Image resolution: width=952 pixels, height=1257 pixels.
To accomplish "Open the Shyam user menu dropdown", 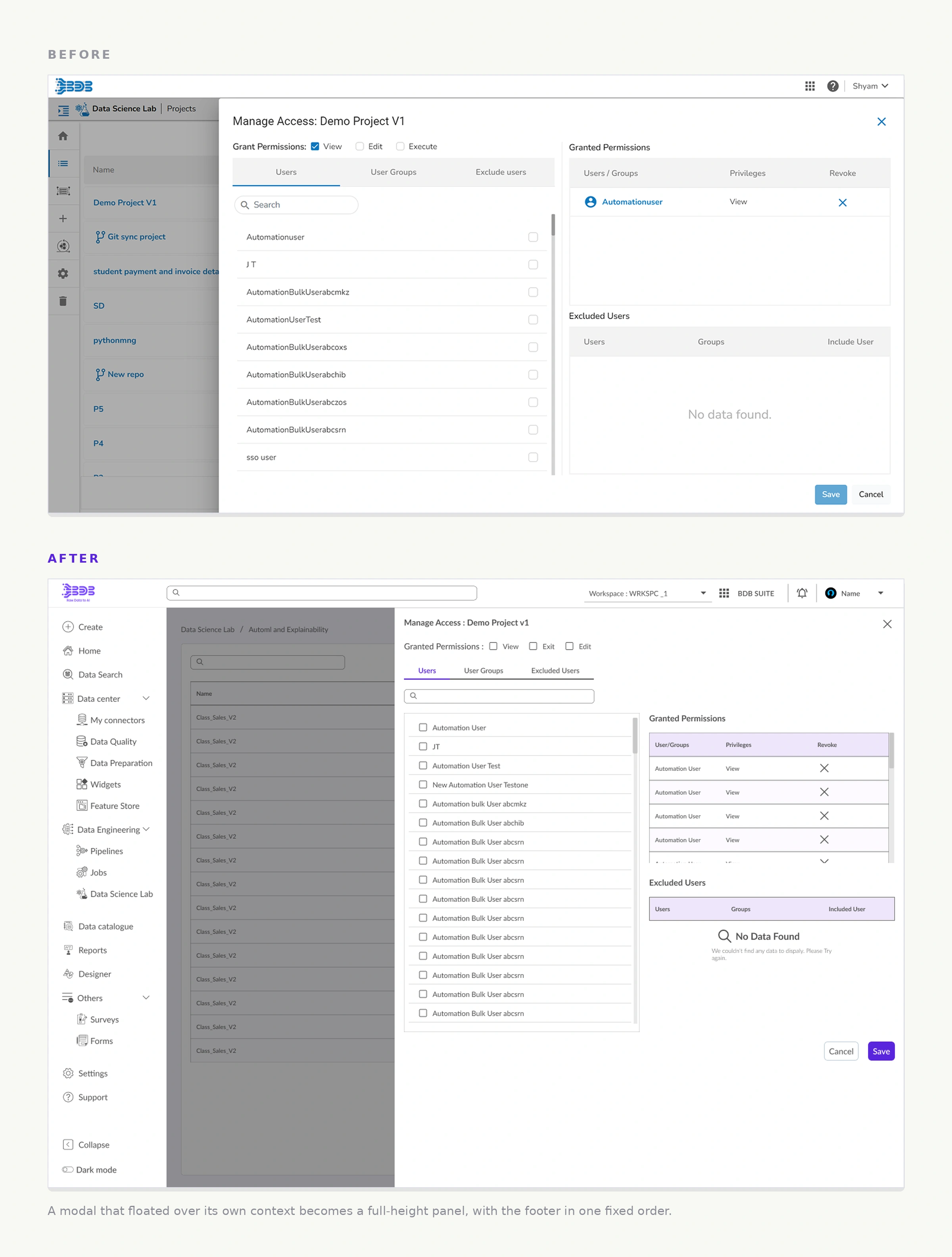I will pos(869,86).
